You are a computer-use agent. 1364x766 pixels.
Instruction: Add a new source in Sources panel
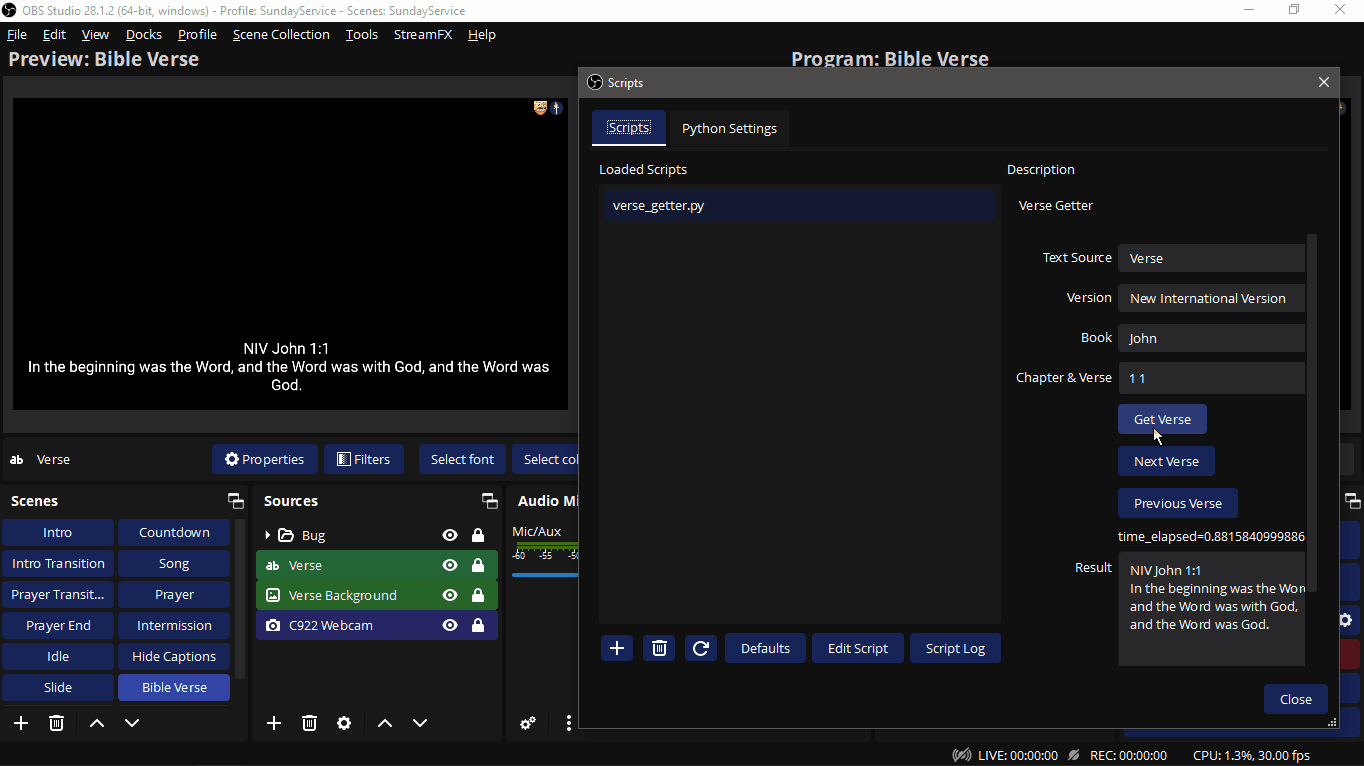(274, 723)
